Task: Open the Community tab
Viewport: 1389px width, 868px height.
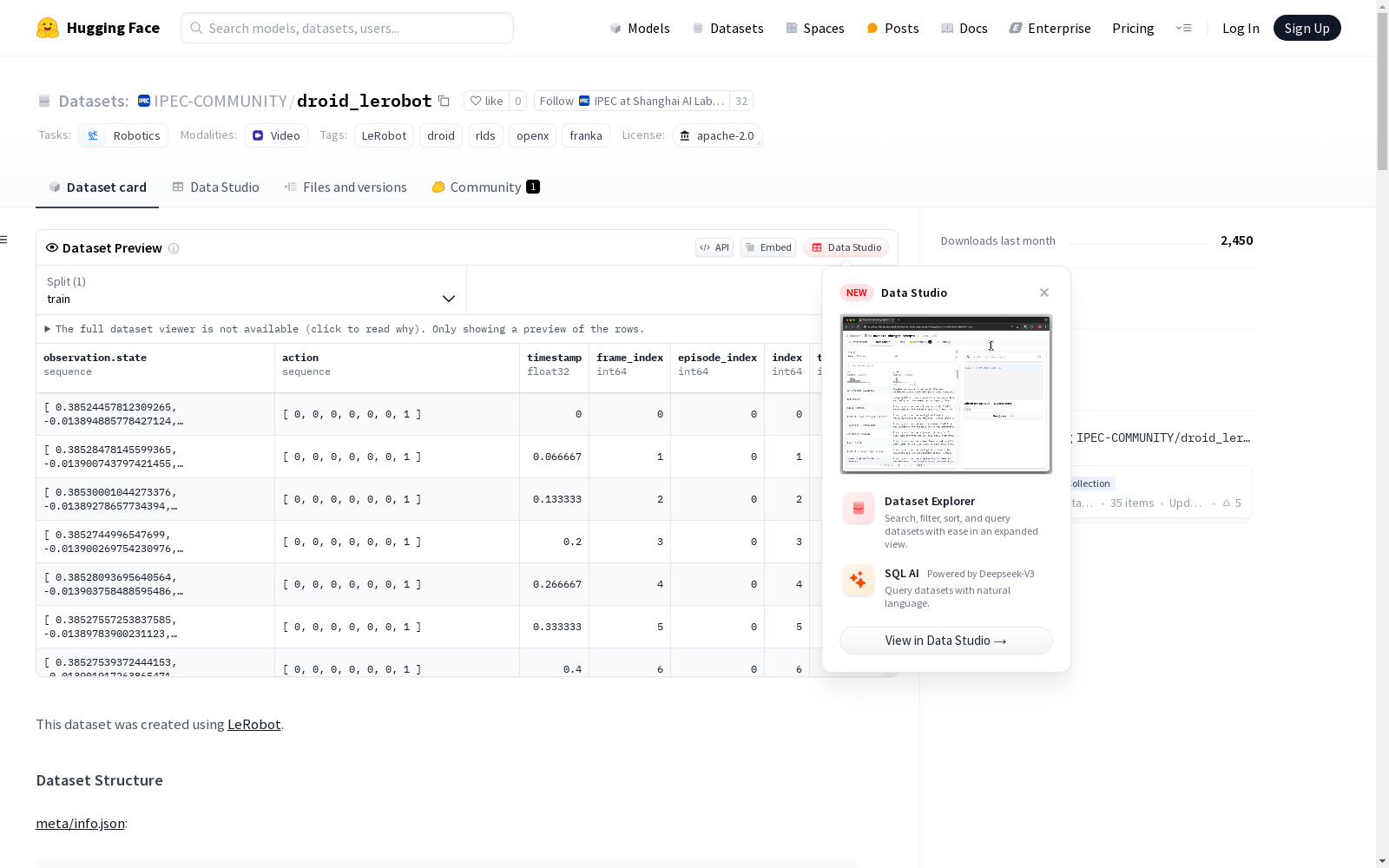Action: click(x=485, y=187)
